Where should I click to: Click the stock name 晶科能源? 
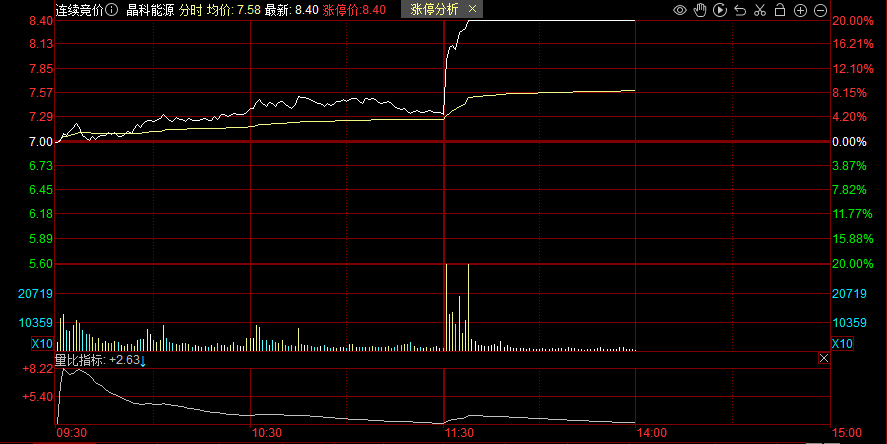tap(150, 9)
